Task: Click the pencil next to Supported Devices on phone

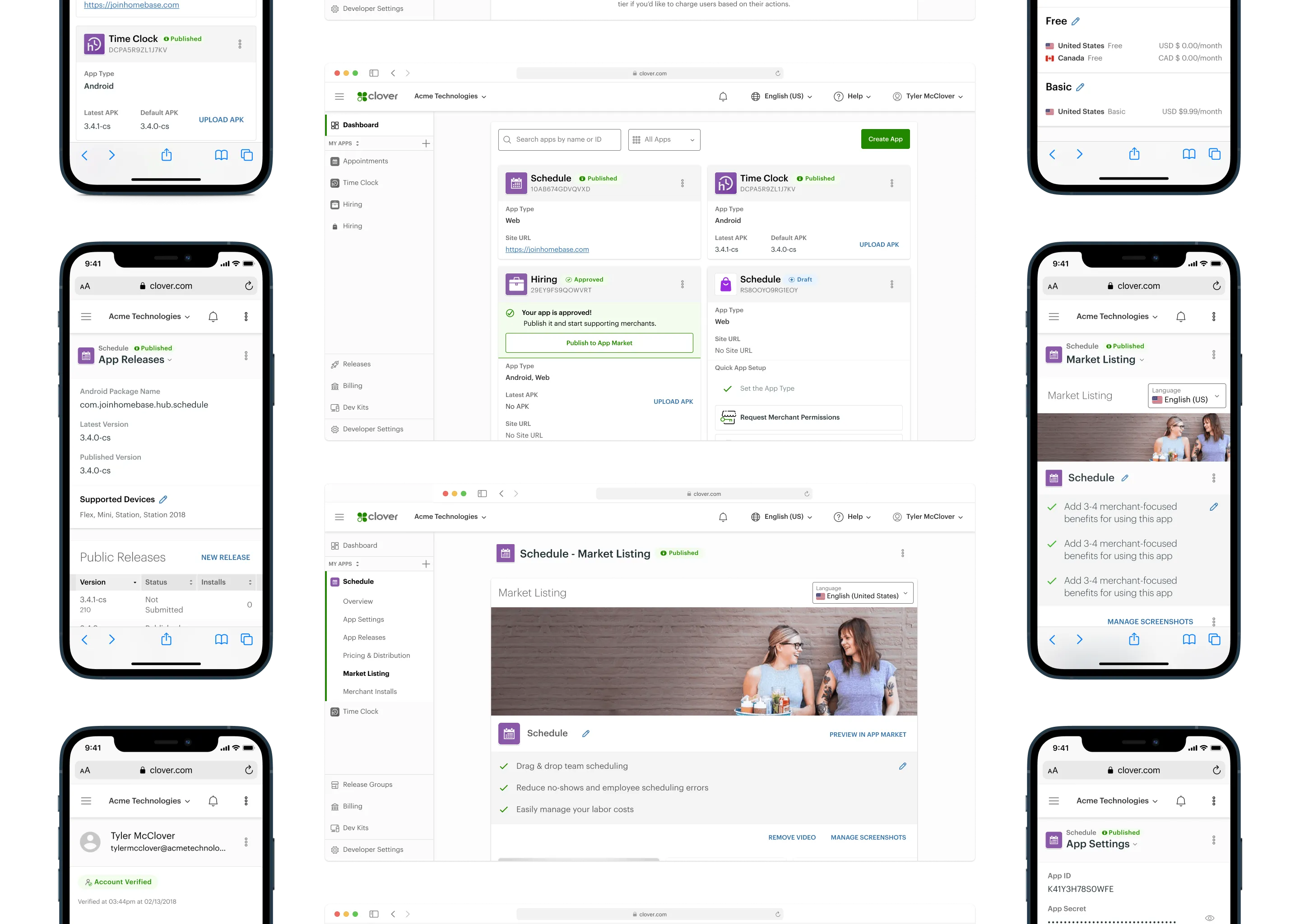Action: pos(163,499)
